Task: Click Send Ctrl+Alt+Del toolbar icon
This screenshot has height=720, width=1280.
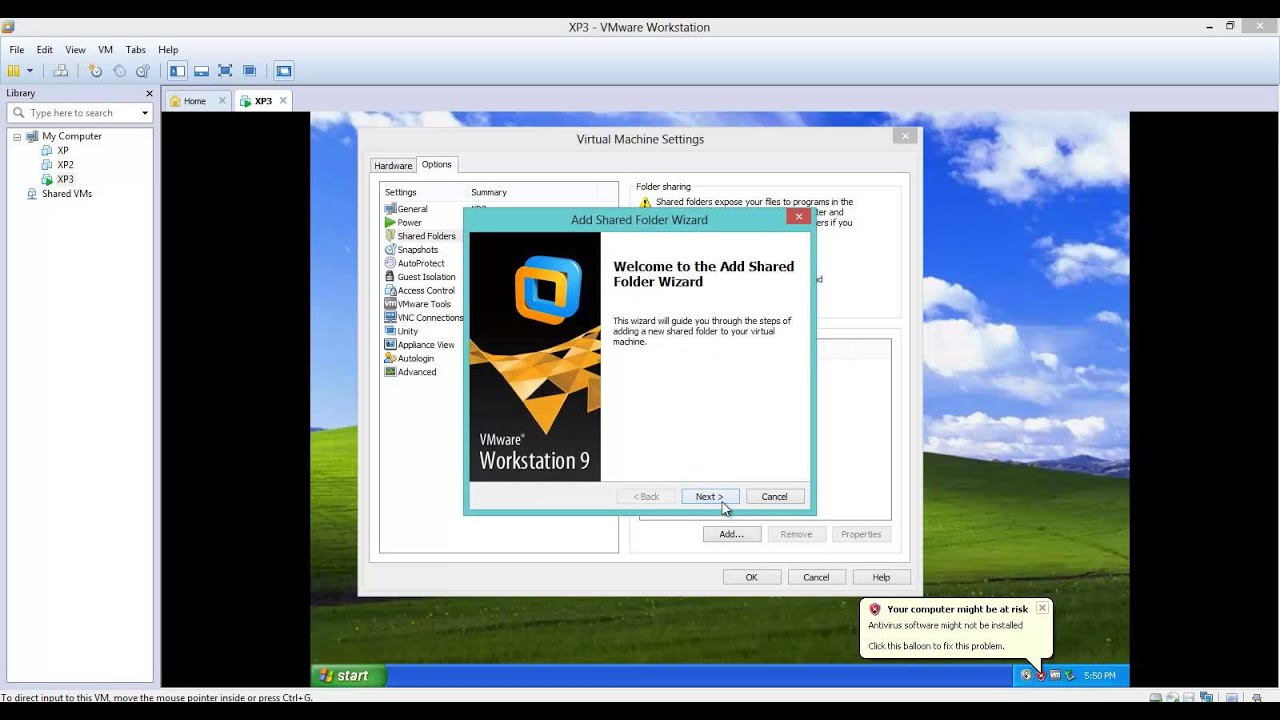Action: pyautogui.click(x=61, y=71)
